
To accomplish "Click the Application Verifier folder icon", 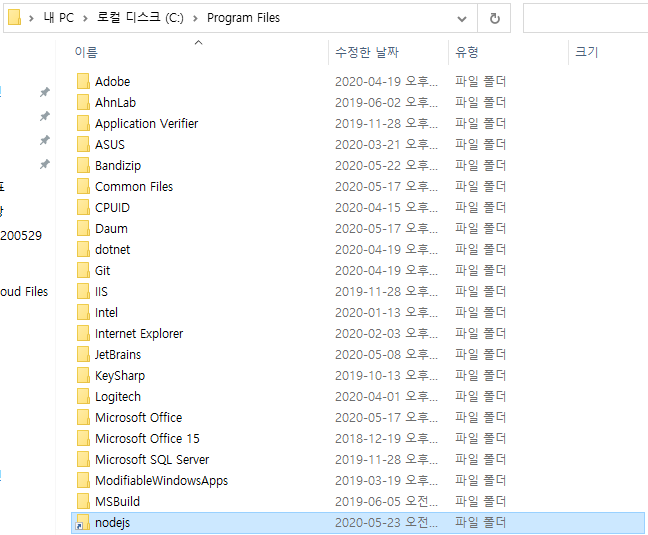I will 83,124.
